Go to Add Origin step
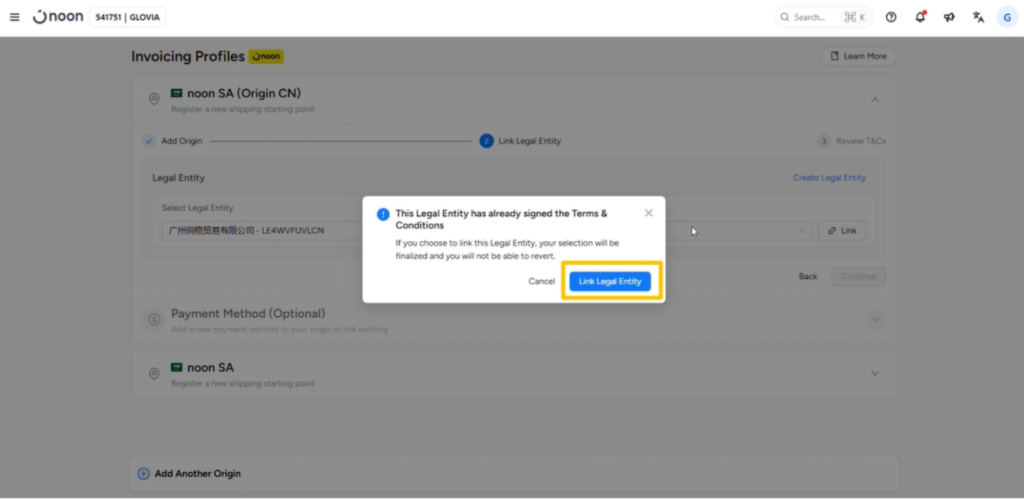This screenshot has width=1024, height=499. 172,141
